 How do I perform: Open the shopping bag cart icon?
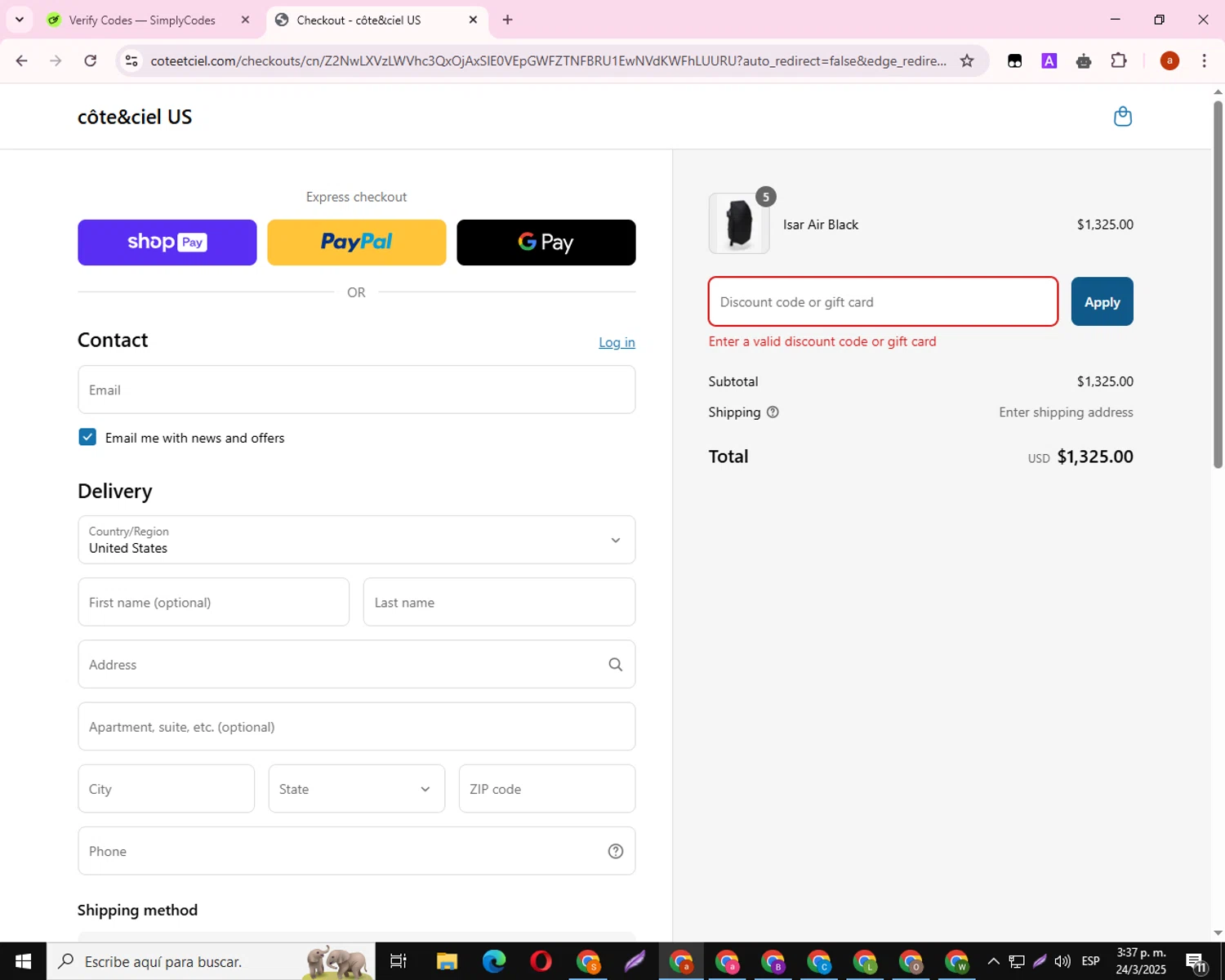pyautogui.click(x=1123, y=117)
